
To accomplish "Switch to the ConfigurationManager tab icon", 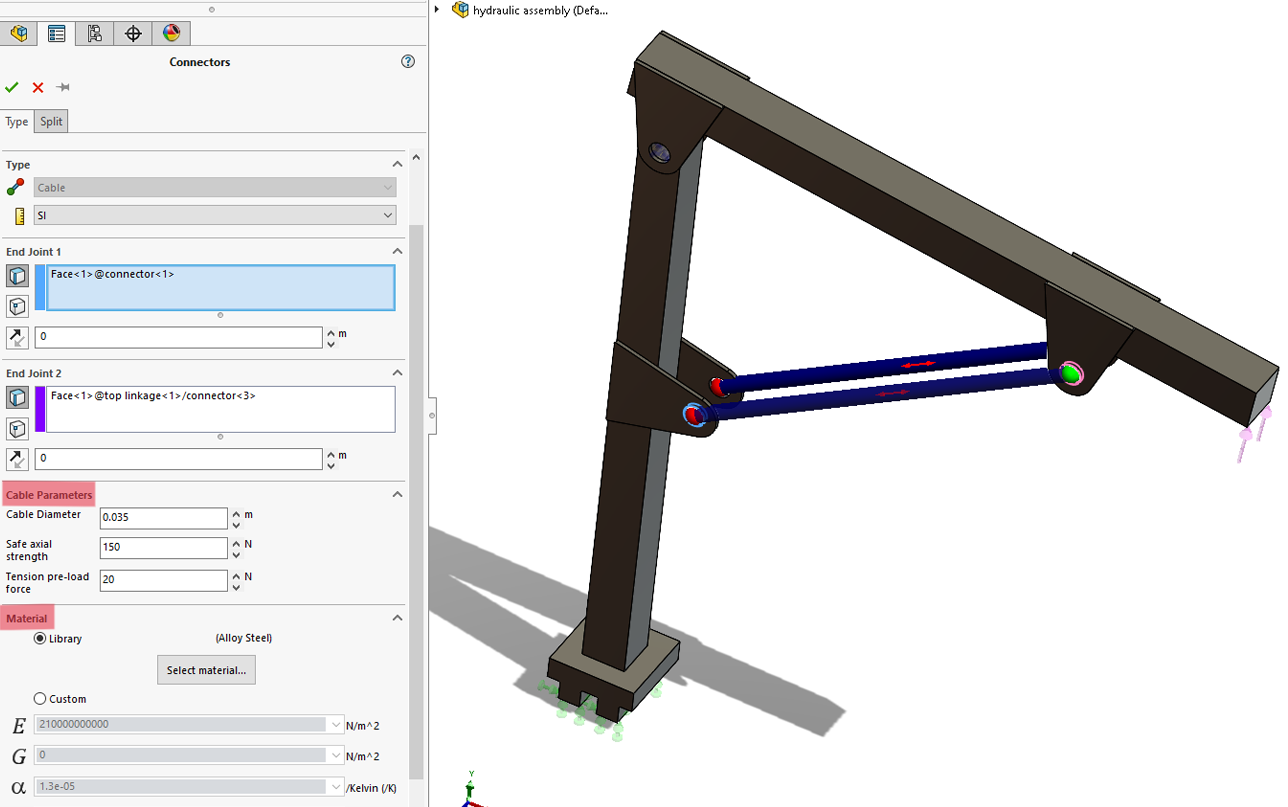I will [95, 33].
